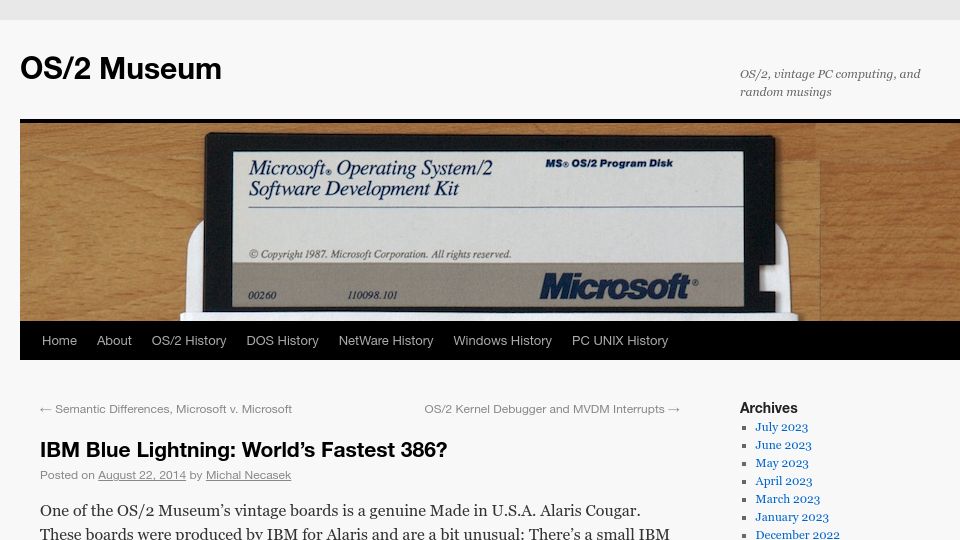960x540 pixels.
Task: Open the NetWare History menu item
Action: (386, 340)
